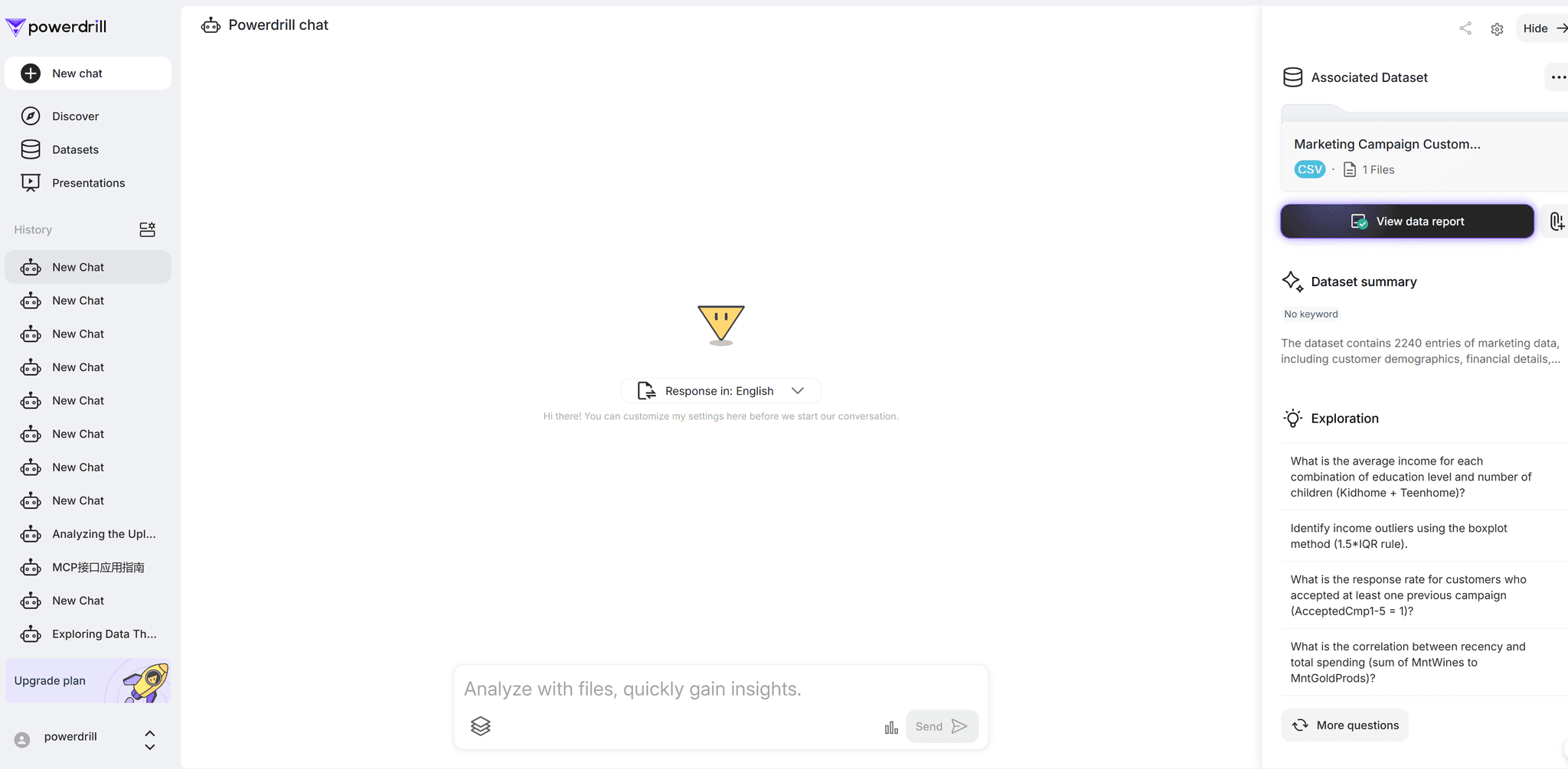This screenshot has height=769, width=1568.
Task: Click the attachment icon beside View data report
Action: point(1557,221)
